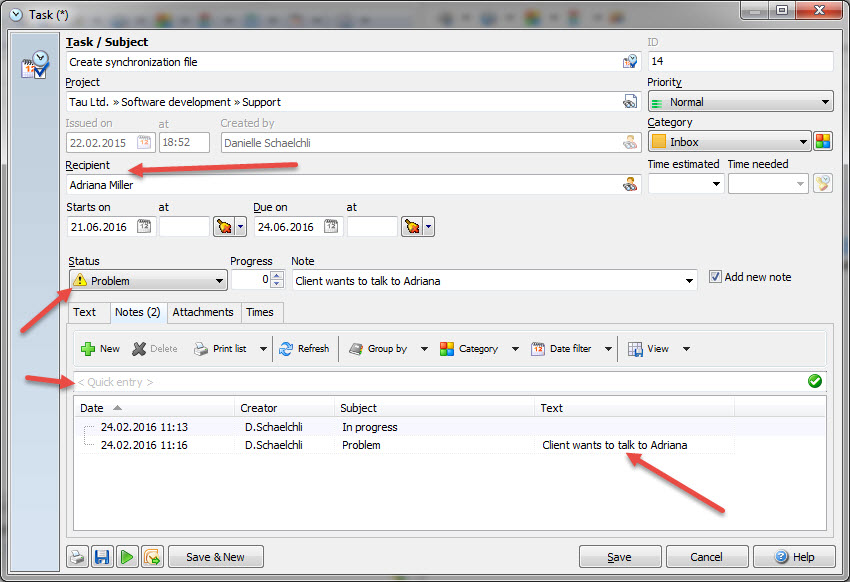Click the print icon in bottom bar

[x=77, y=557]
